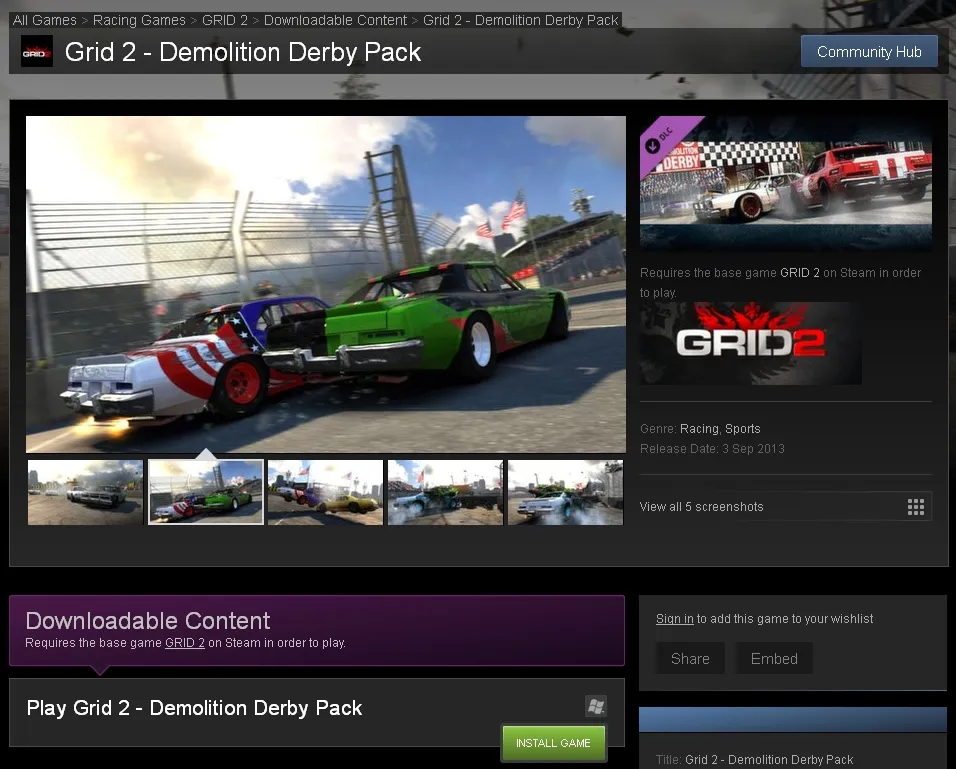Open Grid 2 - Demolition Derby Pack breadcrumb
This screenshot has width=956, height=769.
pyautogui.click(x=520, y=20)
